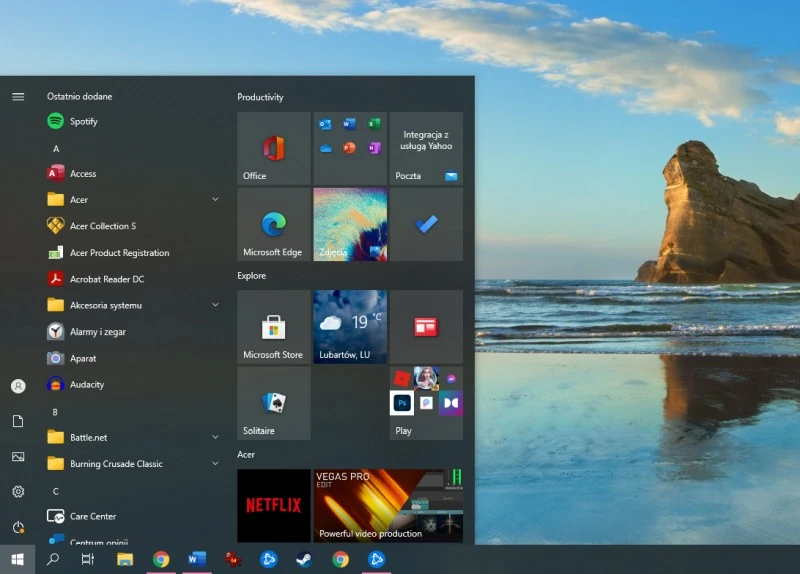Launch the Solitaire tile
The image size is (800, 574).
(274, 403)
